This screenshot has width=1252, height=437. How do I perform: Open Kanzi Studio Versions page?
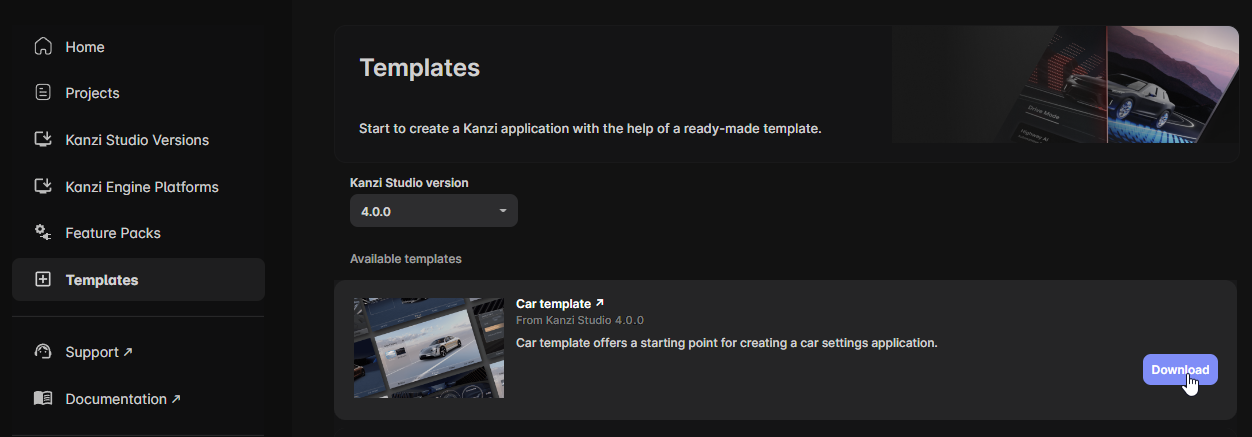coord(138,140)
